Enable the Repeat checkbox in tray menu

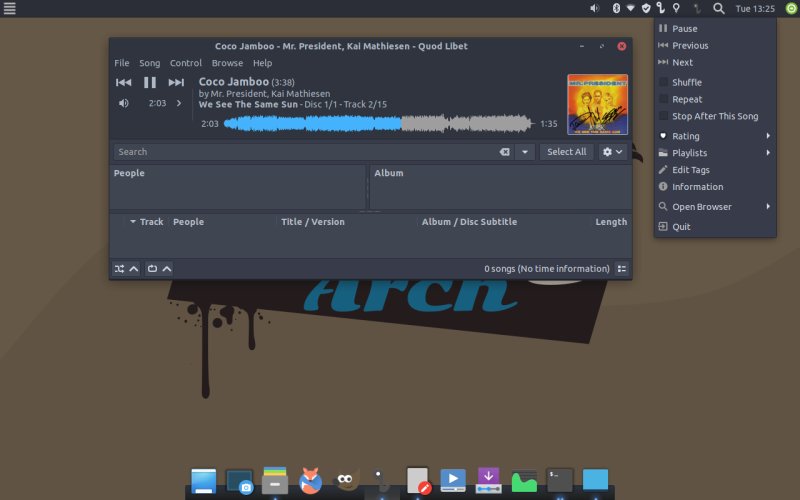coord(663,99)
